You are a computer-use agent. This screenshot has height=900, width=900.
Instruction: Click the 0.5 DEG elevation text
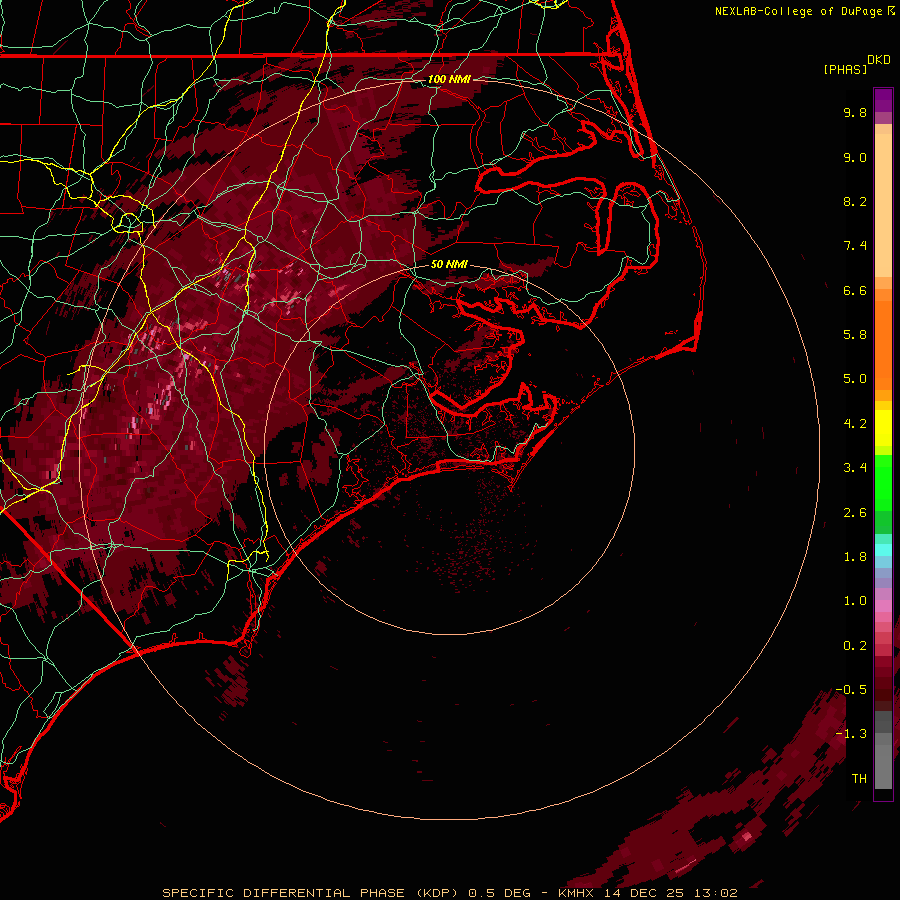[499, 893]
